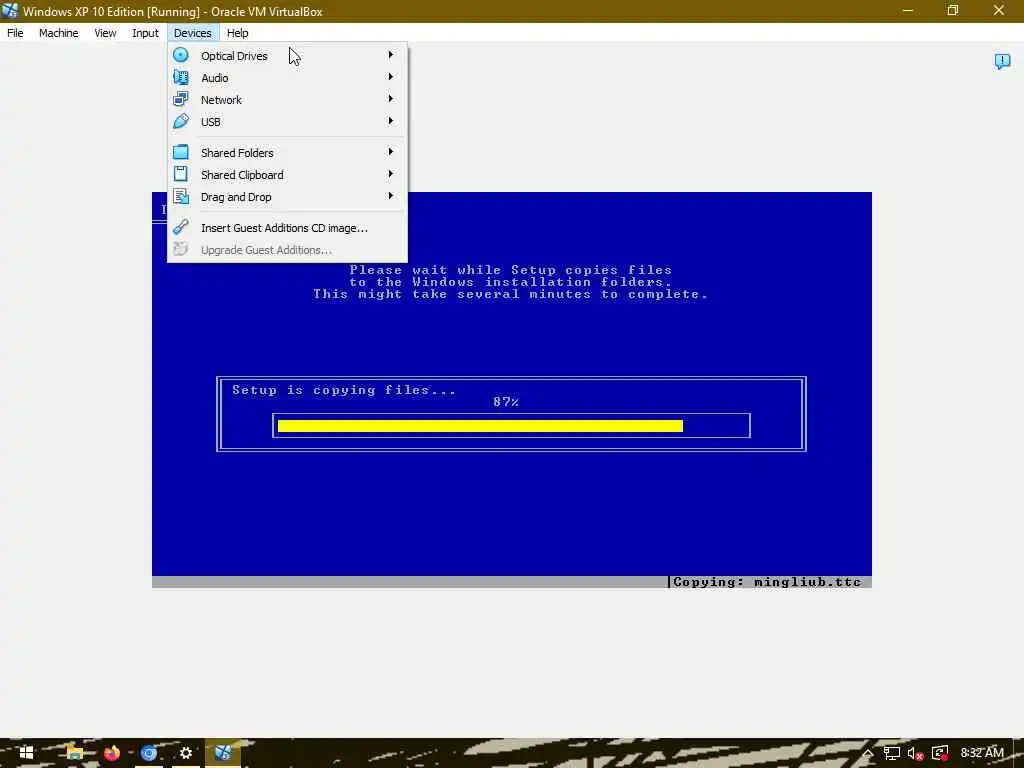Image resolution: width=1024 pixels, height=768 pixels.
Task: Expand the Network submenu arrow
Action: point(391,99)
